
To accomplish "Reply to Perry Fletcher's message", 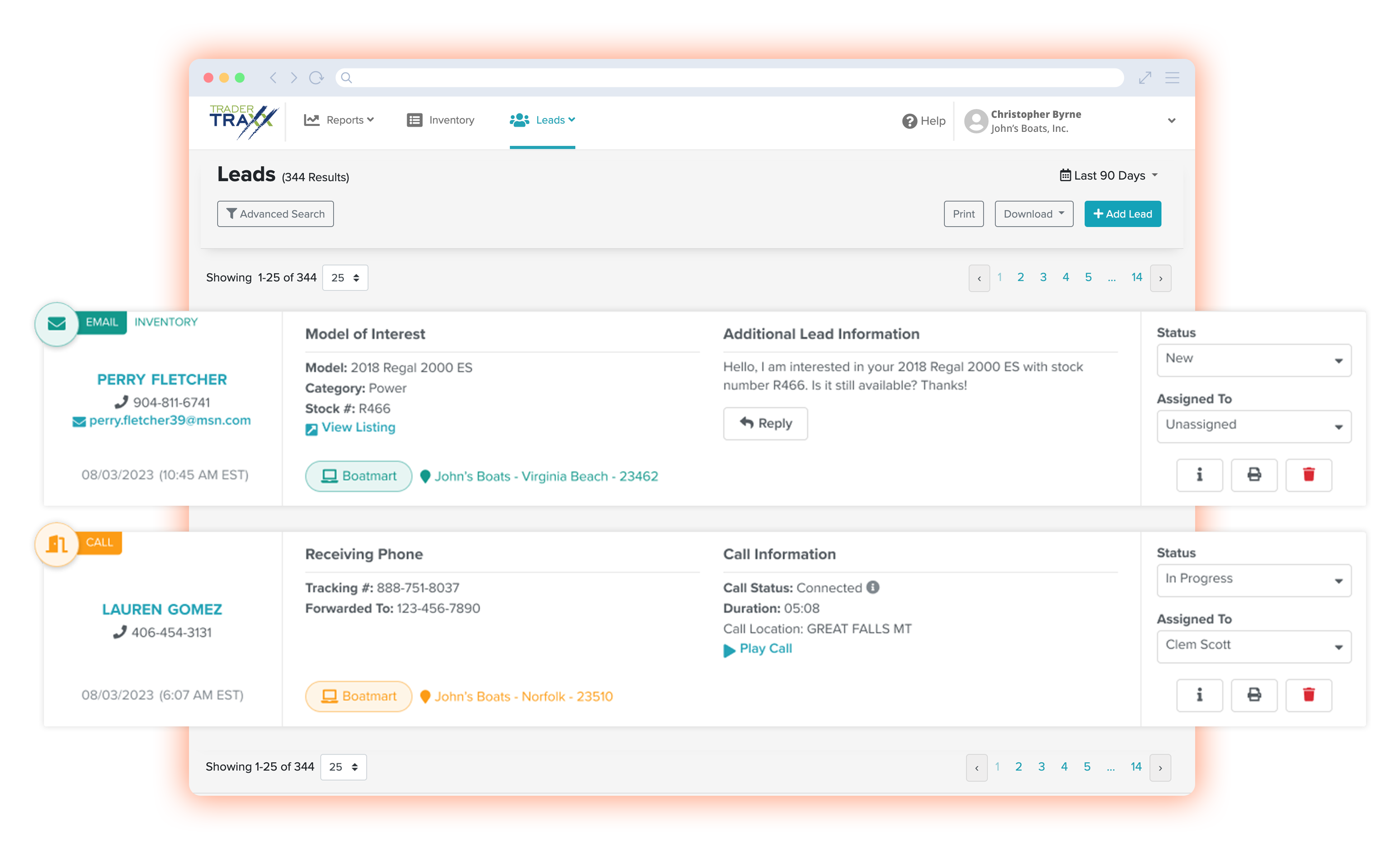I will 765,423.
